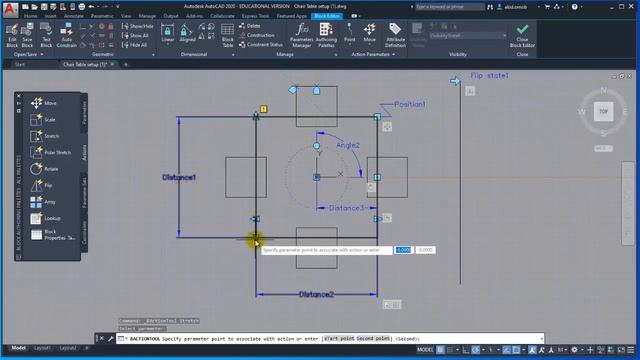Open the AutoCAD application menu logo
Screen dimensions: 640x360
click(x=10, y=9)
